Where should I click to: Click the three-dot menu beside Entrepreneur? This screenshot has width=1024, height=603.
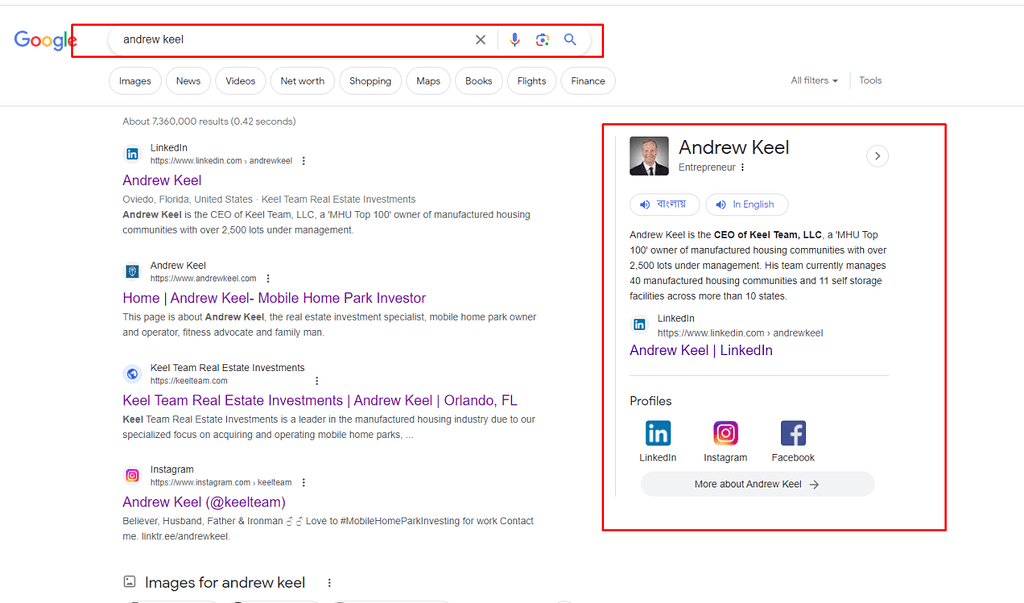click(x=743, y=167)
